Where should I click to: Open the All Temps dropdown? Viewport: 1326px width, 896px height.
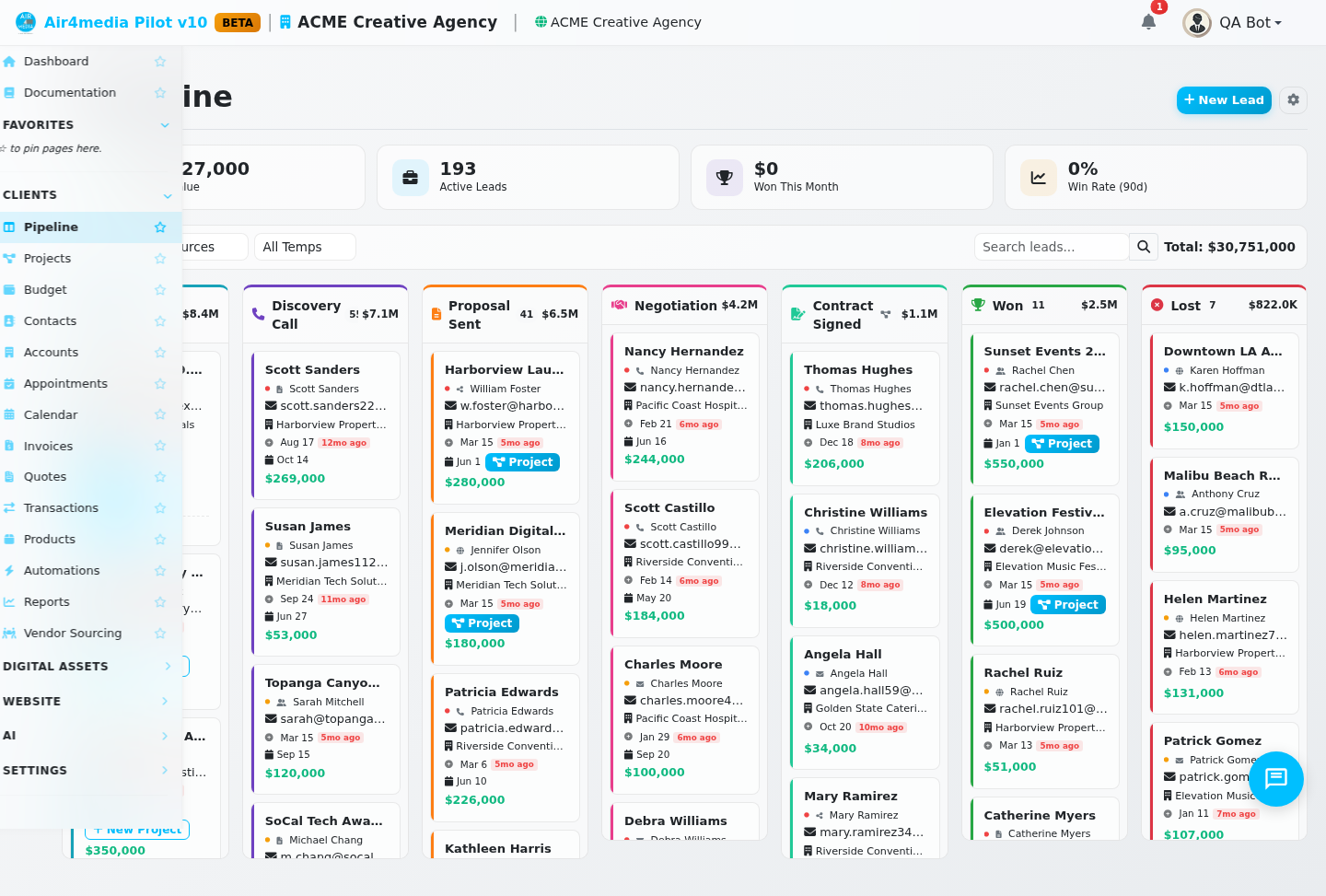click(x=305, y=247)
